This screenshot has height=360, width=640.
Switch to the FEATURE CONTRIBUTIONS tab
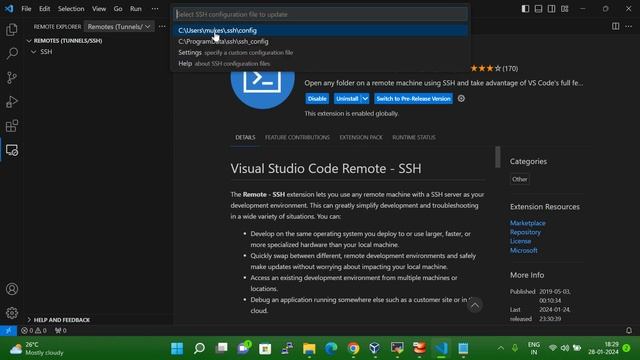297,138
